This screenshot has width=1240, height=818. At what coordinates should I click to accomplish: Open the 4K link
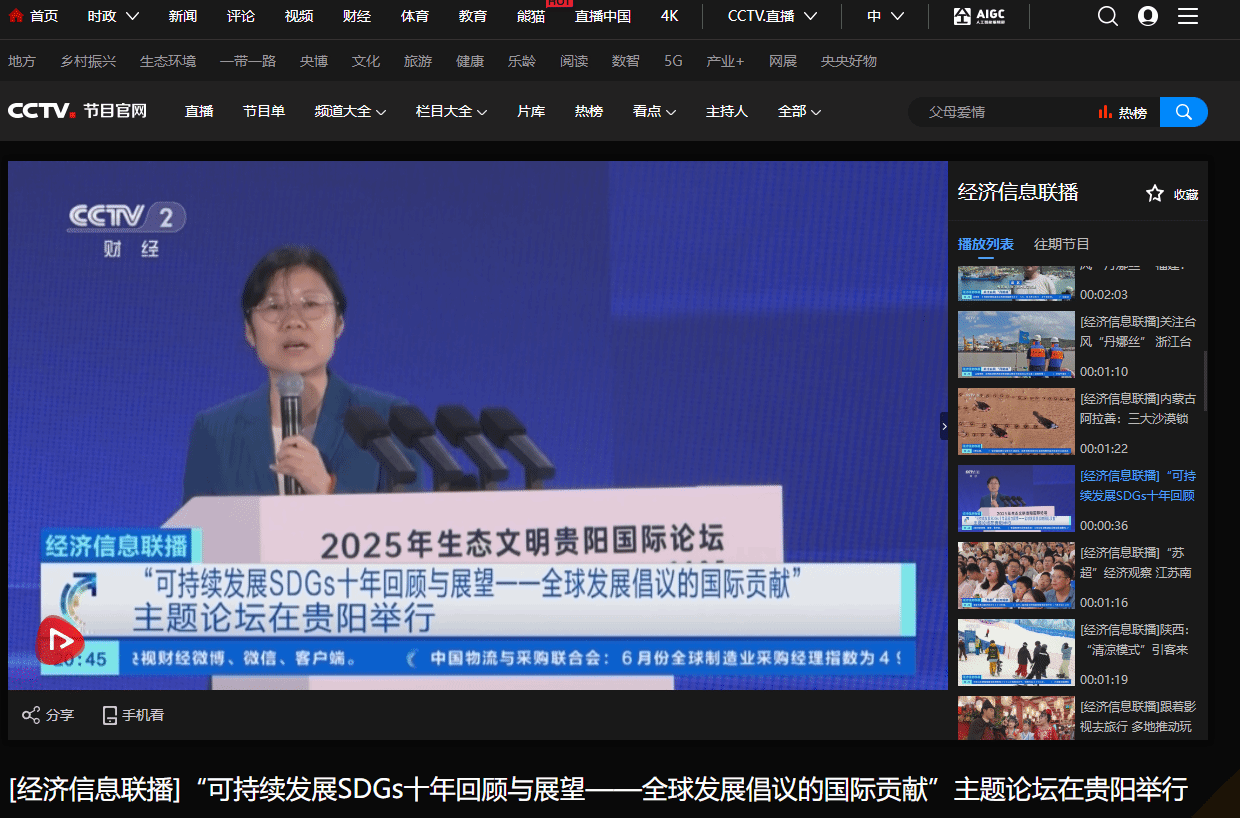point(670,16)
